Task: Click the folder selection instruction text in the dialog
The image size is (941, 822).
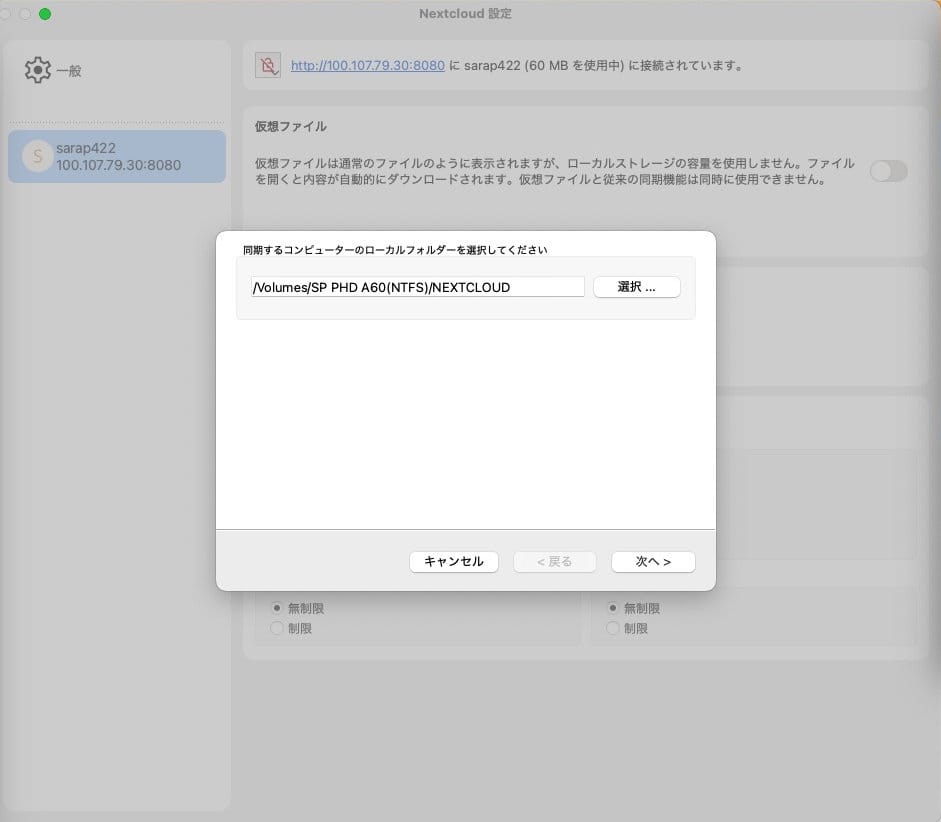Action: [395, 250]
